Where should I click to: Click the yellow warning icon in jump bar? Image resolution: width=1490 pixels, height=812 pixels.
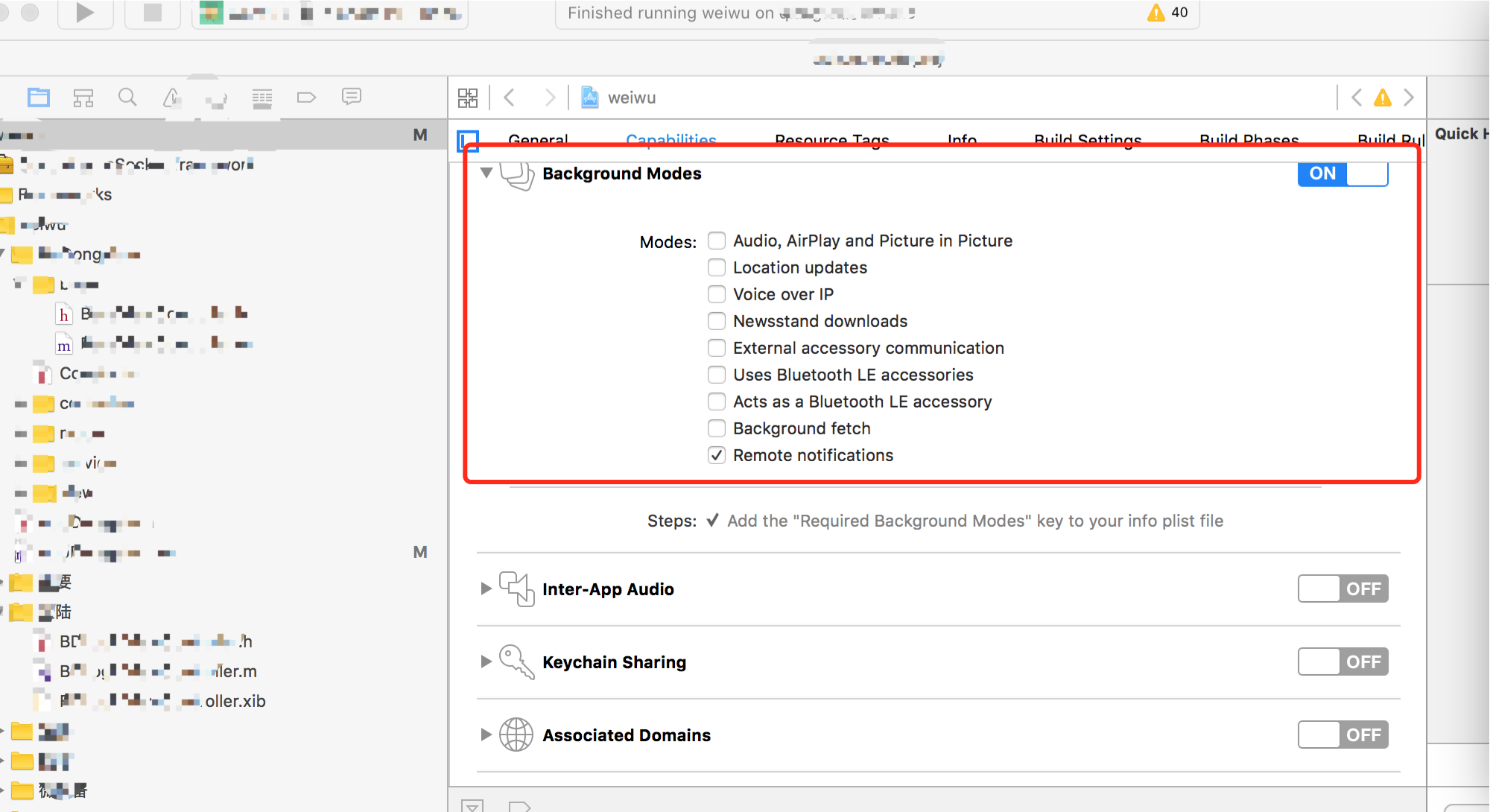click(1383, 98)
